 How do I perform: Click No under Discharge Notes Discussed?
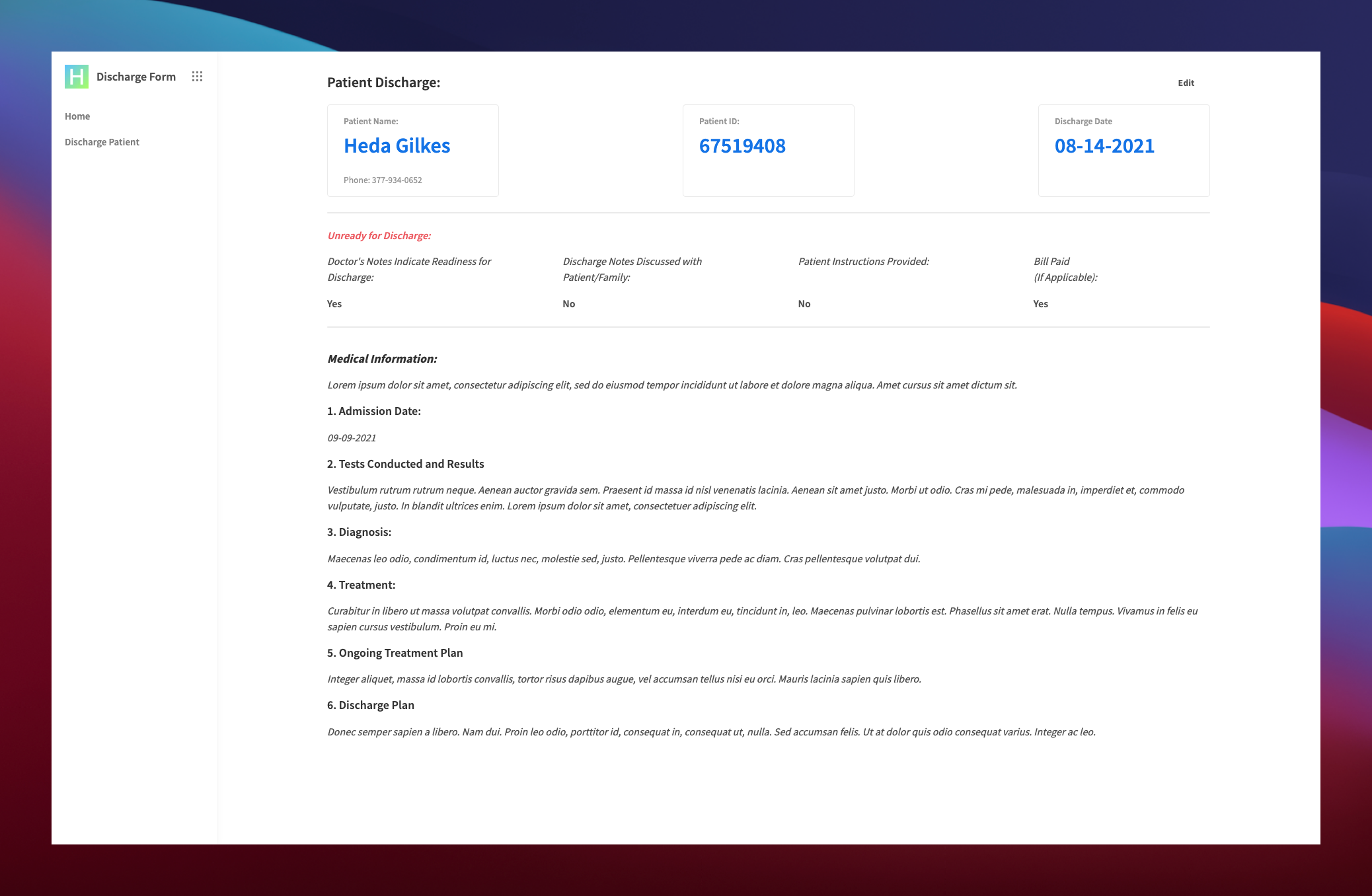point(569,304)
